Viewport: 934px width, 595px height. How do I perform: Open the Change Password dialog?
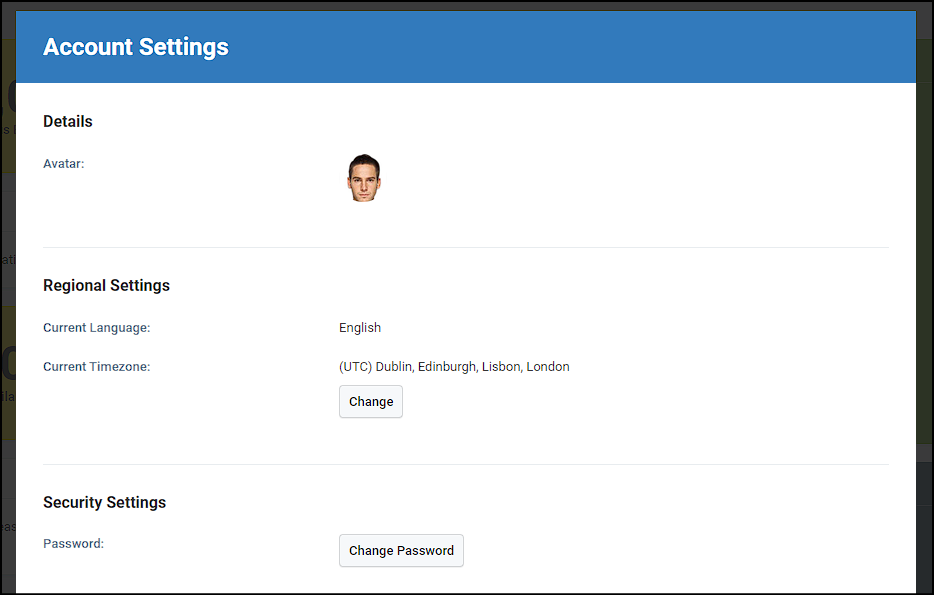click(401, 550)
